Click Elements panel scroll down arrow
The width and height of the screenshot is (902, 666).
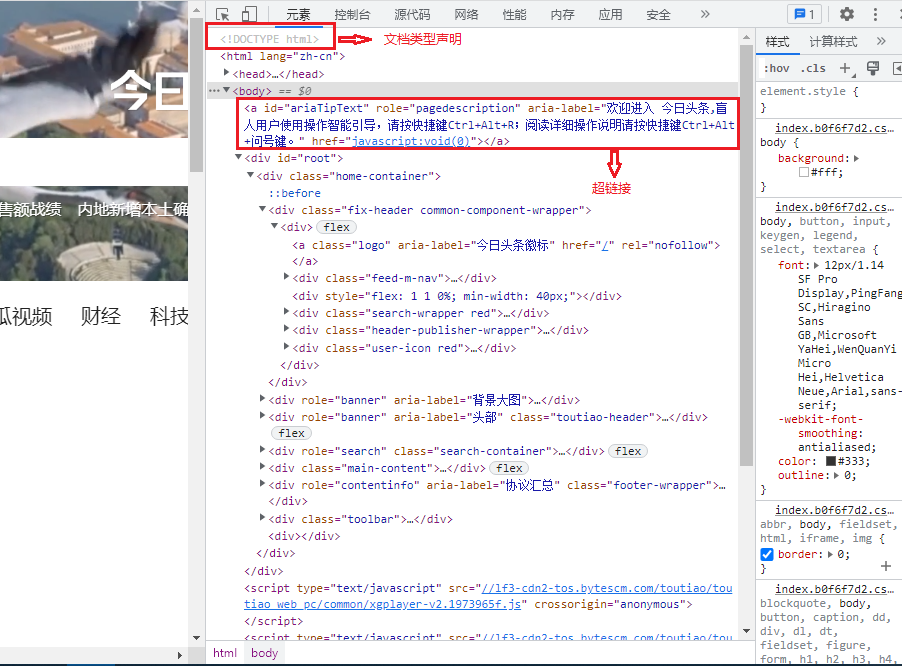[746, 631]
